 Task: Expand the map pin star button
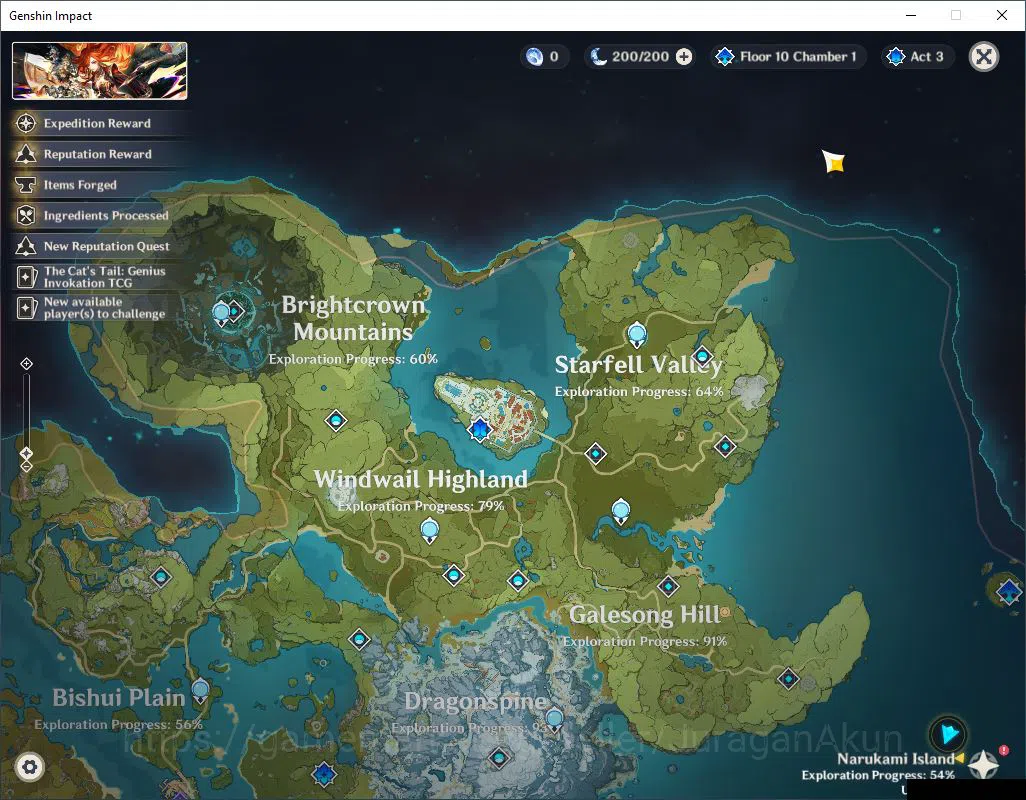pyautogui.click(x=983, y=764)
